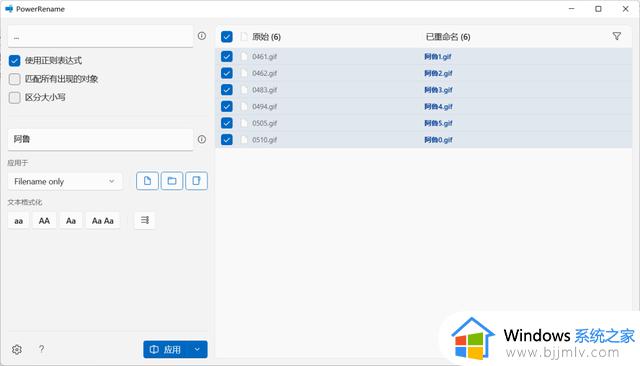Apply title case Aa formatting
This screenshot has width=640, height=366.
(71, 221)
